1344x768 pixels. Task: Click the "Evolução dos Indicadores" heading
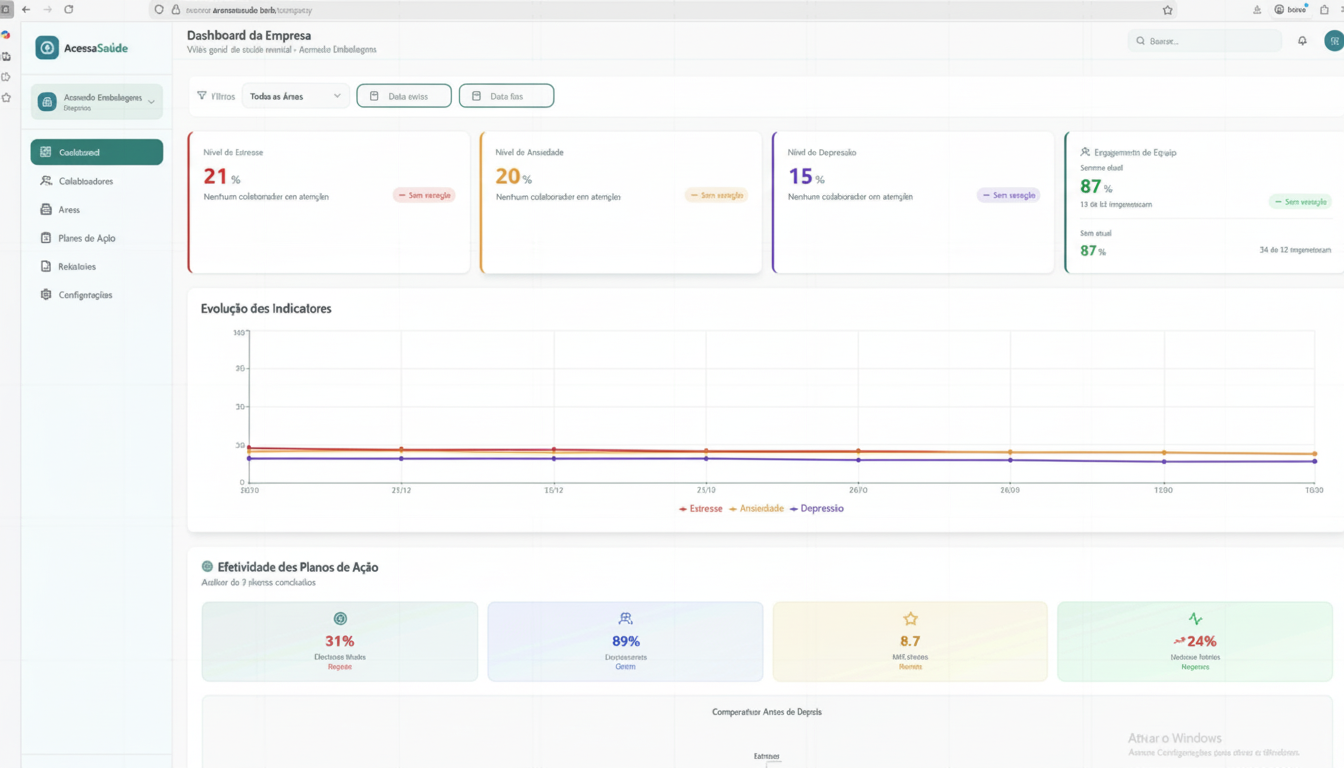[x=266, y=309]
